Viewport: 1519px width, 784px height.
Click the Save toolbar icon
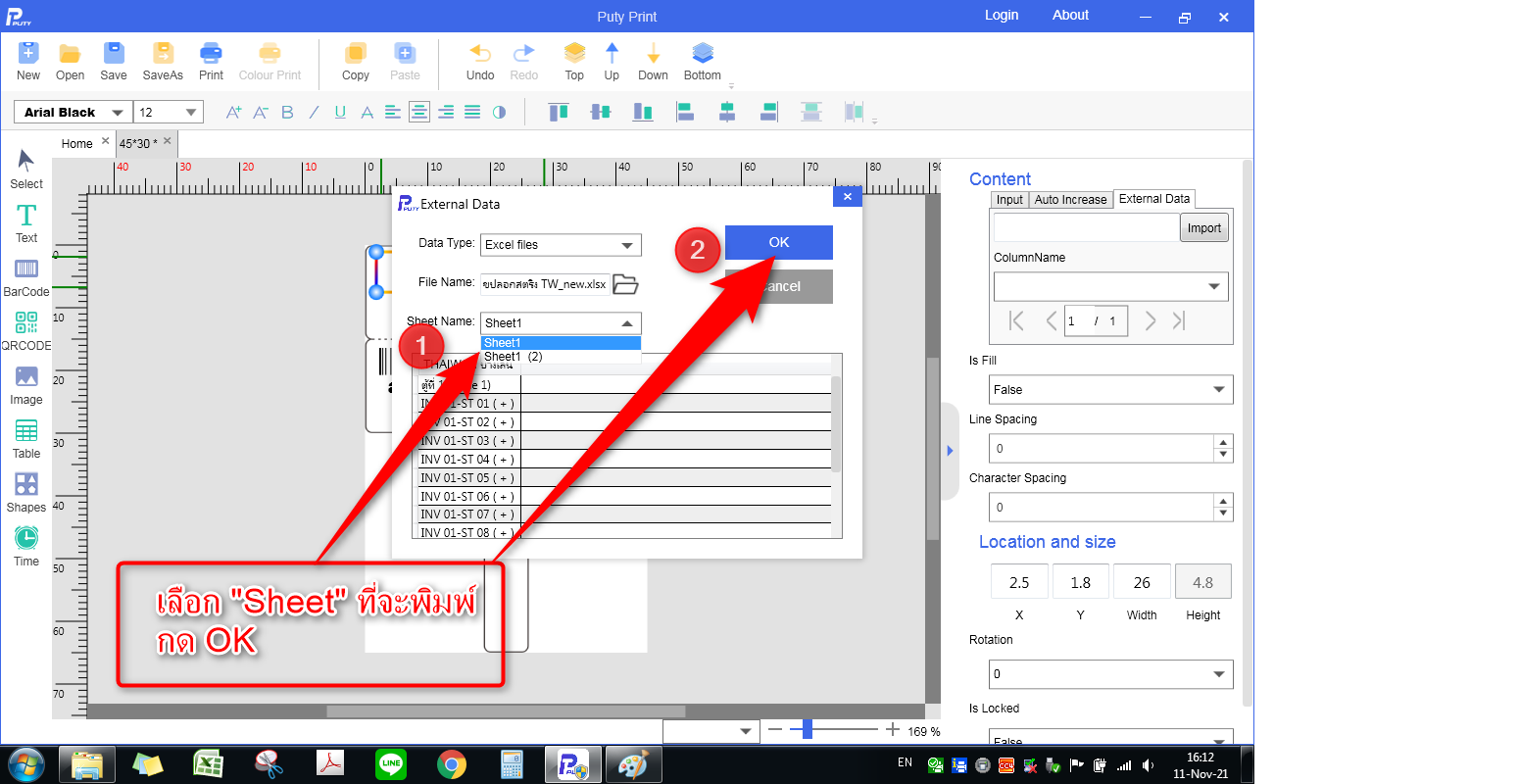pyautogui.click(x=114, y=53)
